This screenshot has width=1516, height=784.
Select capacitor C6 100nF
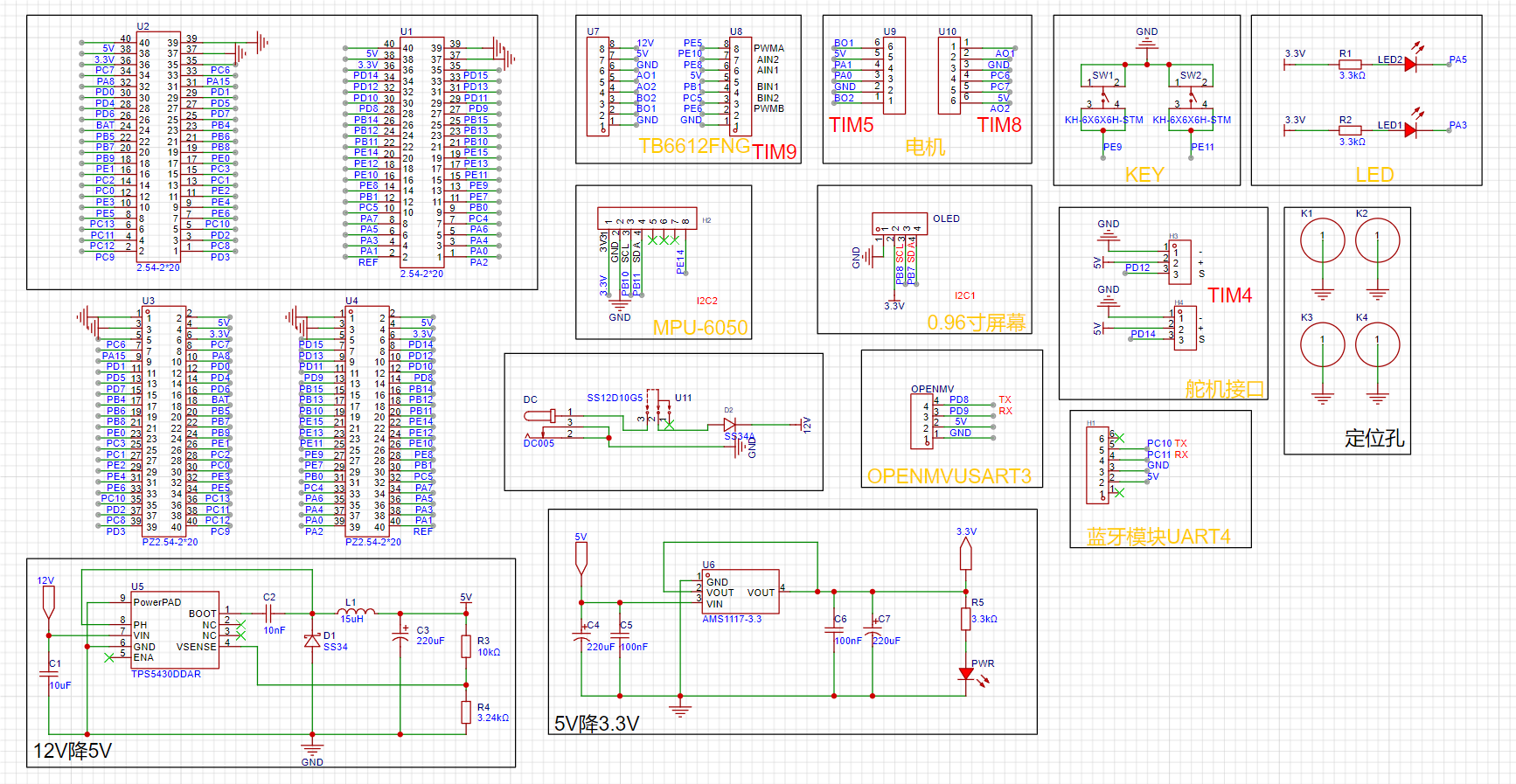pyautogui.click(x=835, y=630)
